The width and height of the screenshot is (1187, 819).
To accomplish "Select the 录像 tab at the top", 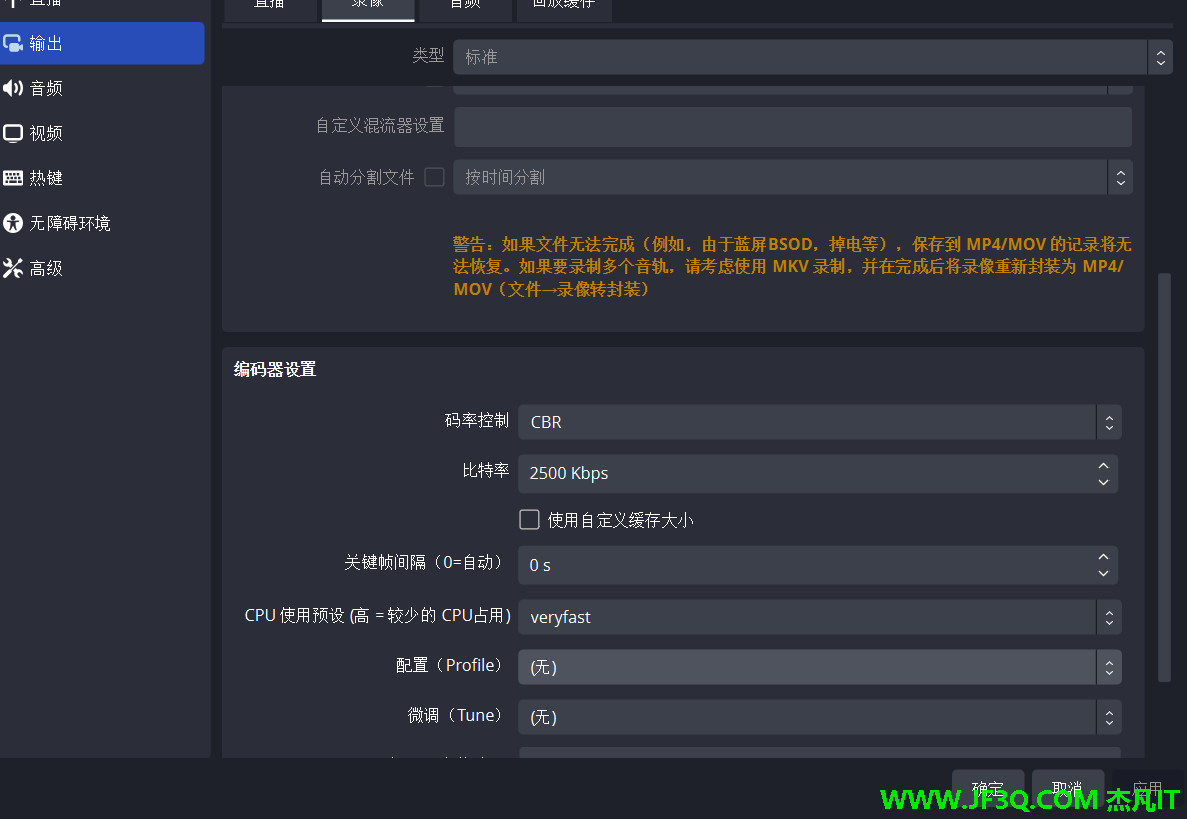I will pos(367,6).
